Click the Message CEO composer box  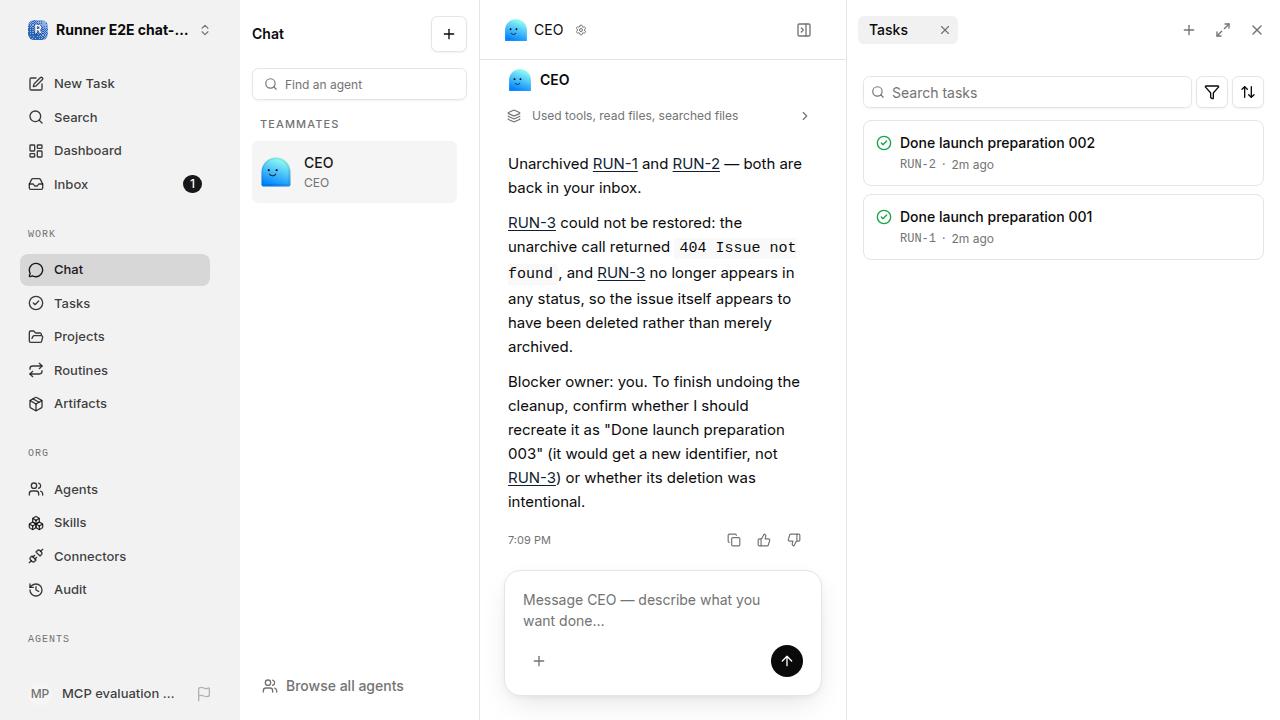click(x=663, y=610)
